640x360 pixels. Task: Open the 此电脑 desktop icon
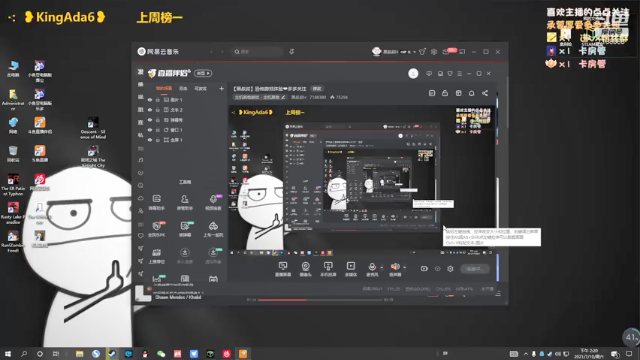pos(13,69)
